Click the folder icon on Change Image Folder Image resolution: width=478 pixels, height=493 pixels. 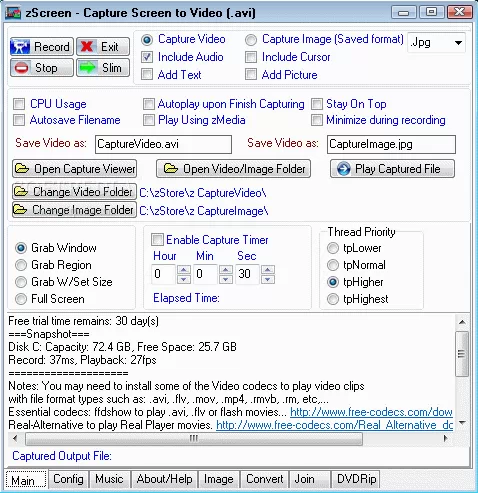pyautogui.click(x=20, y=210)
